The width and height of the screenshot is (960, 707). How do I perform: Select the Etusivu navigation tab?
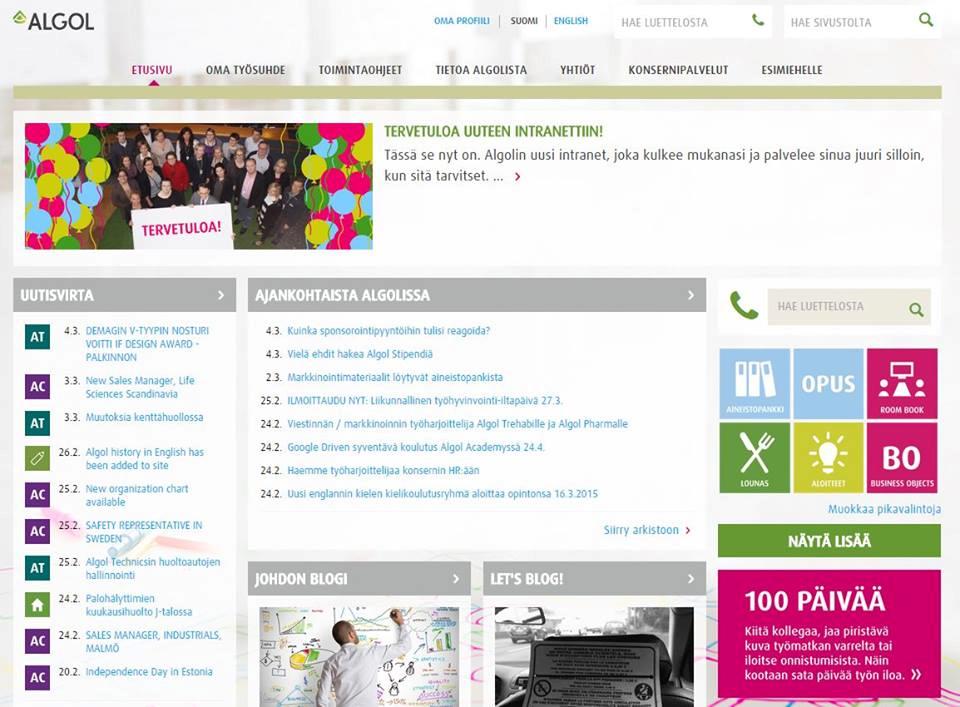click(152, 70)
